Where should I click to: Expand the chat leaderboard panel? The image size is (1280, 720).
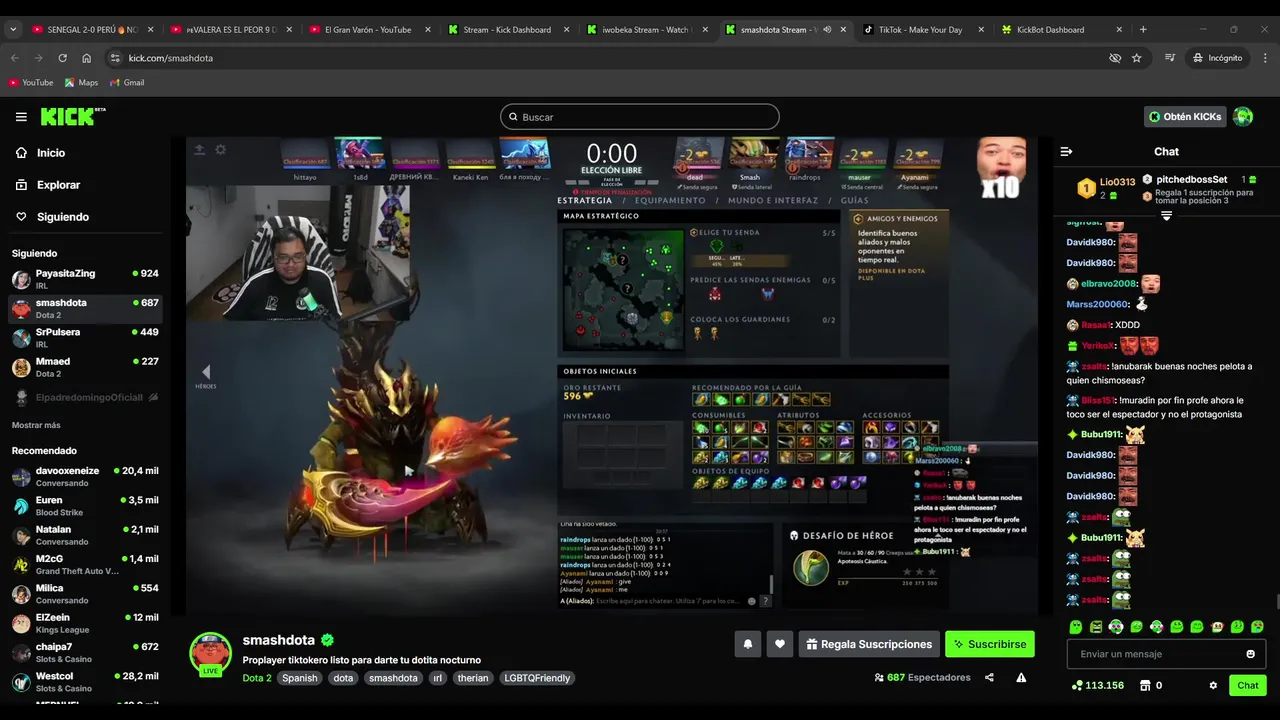click(x=1166, y=216)
